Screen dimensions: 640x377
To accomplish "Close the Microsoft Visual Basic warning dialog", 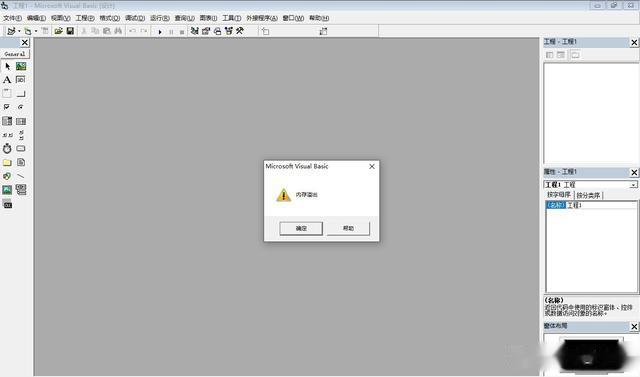I will [372, 166].
